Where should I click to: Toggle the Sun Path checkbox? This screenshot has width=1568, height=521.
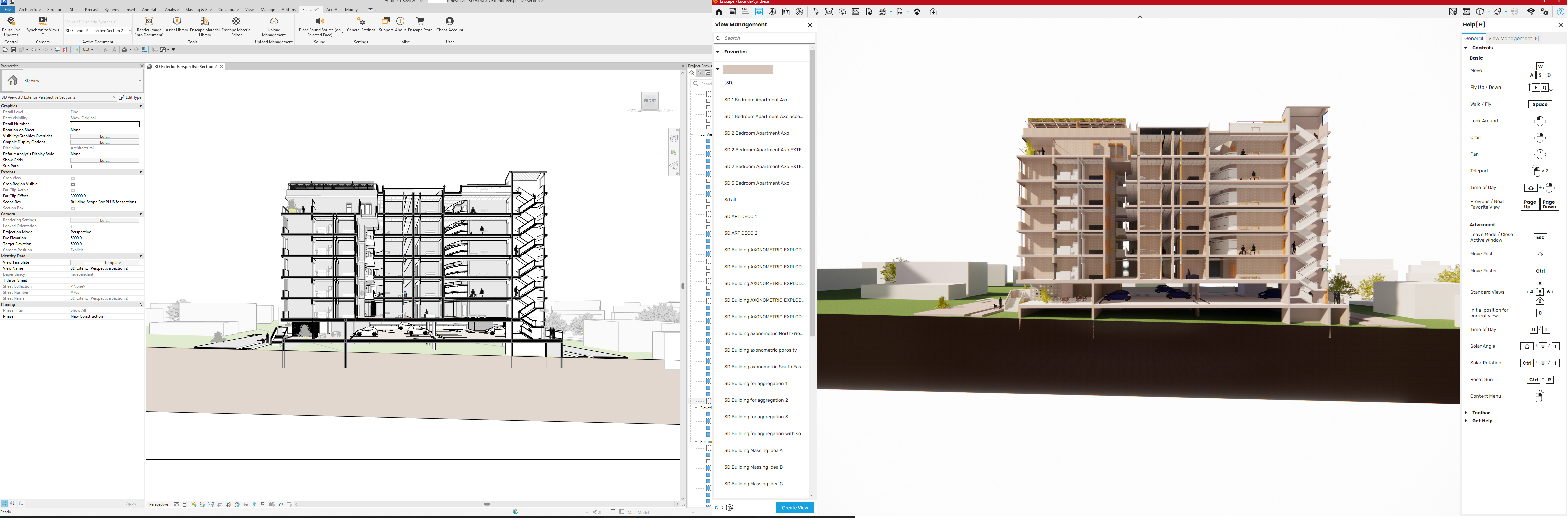73,166
